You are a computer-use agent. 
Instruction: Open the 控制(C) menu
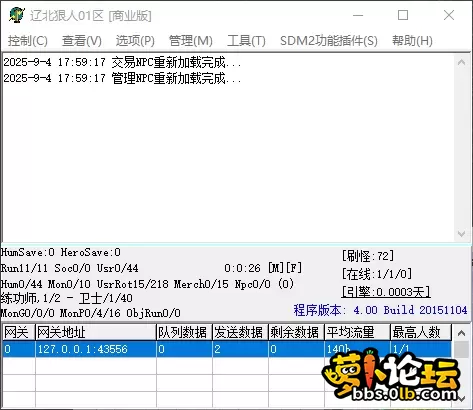(x=28, y=41)
